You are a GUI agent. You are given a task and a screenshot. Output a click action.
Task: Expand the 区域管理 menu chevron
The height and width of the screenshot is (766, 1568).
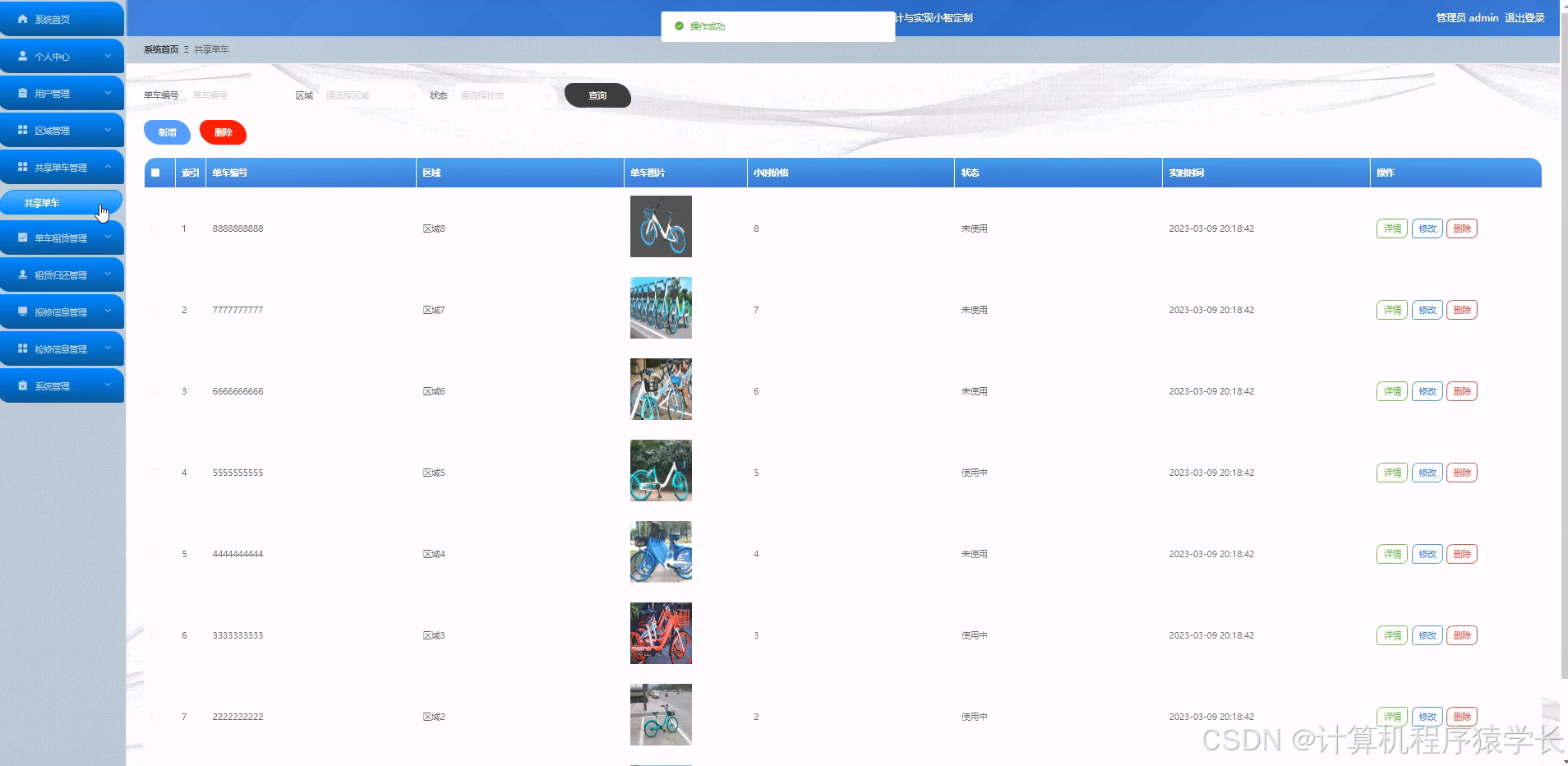tap(108, 130)
